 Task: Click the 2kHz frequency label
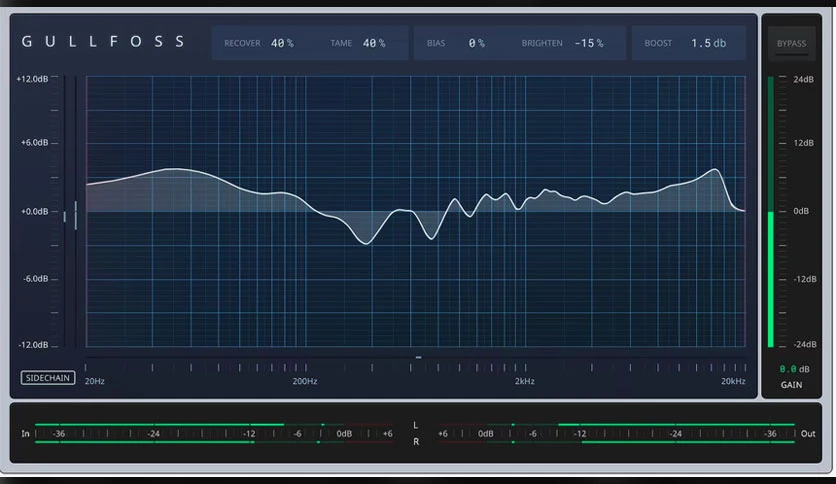(x=525, y=381)
